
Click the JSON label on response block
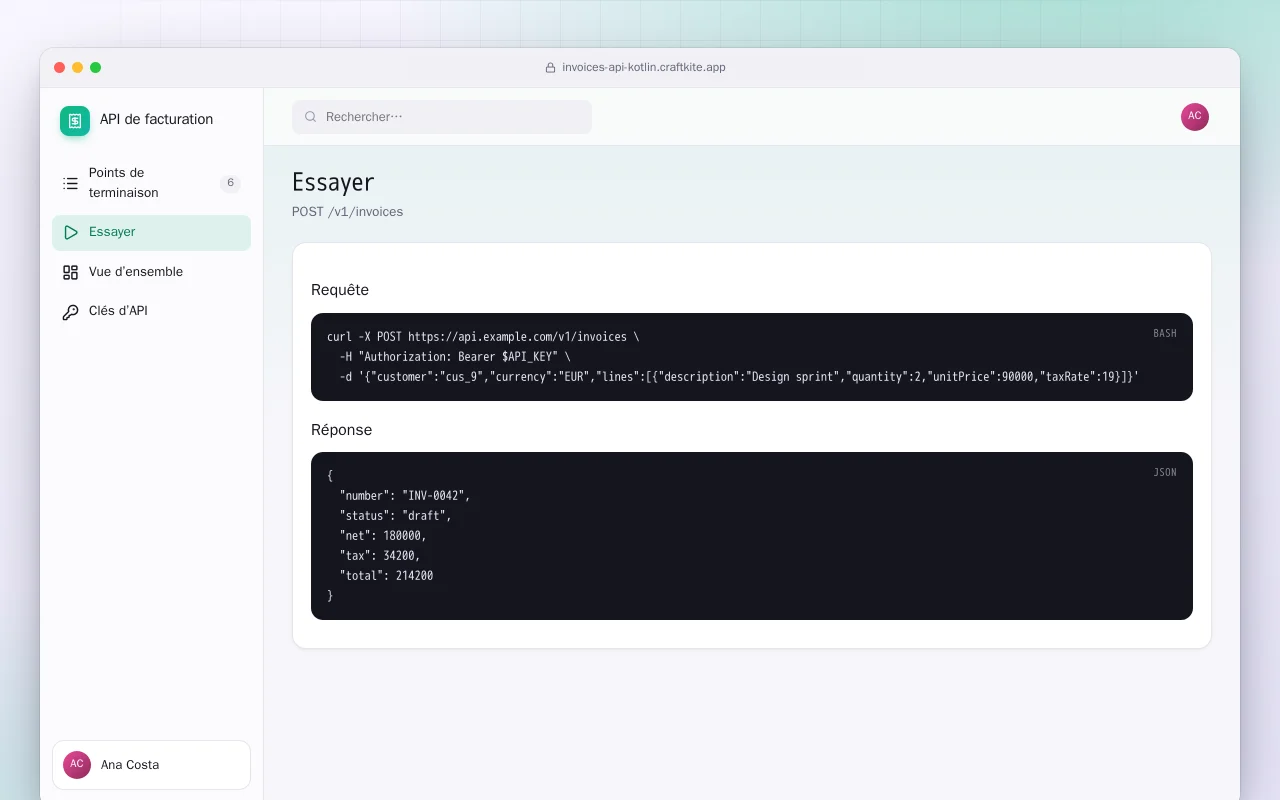coord(1165,473)
